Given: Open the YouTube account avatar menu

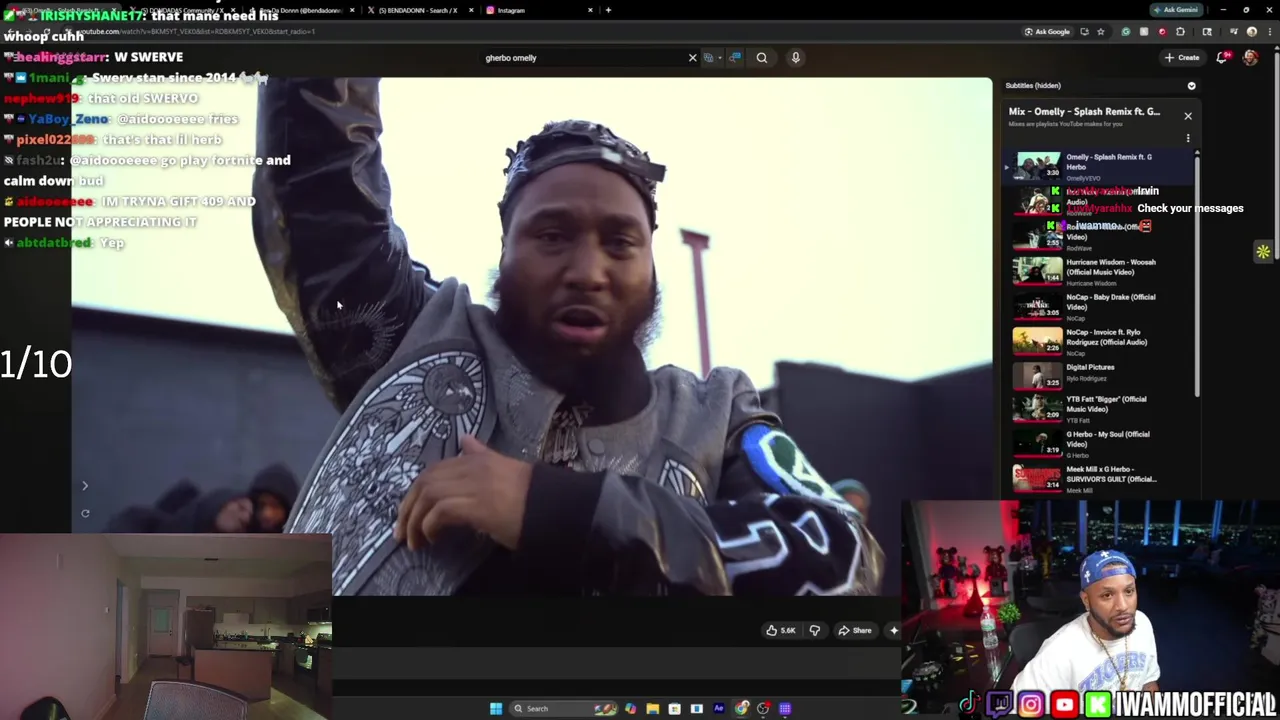Looking at the screenshot, I should point(1250,58).
